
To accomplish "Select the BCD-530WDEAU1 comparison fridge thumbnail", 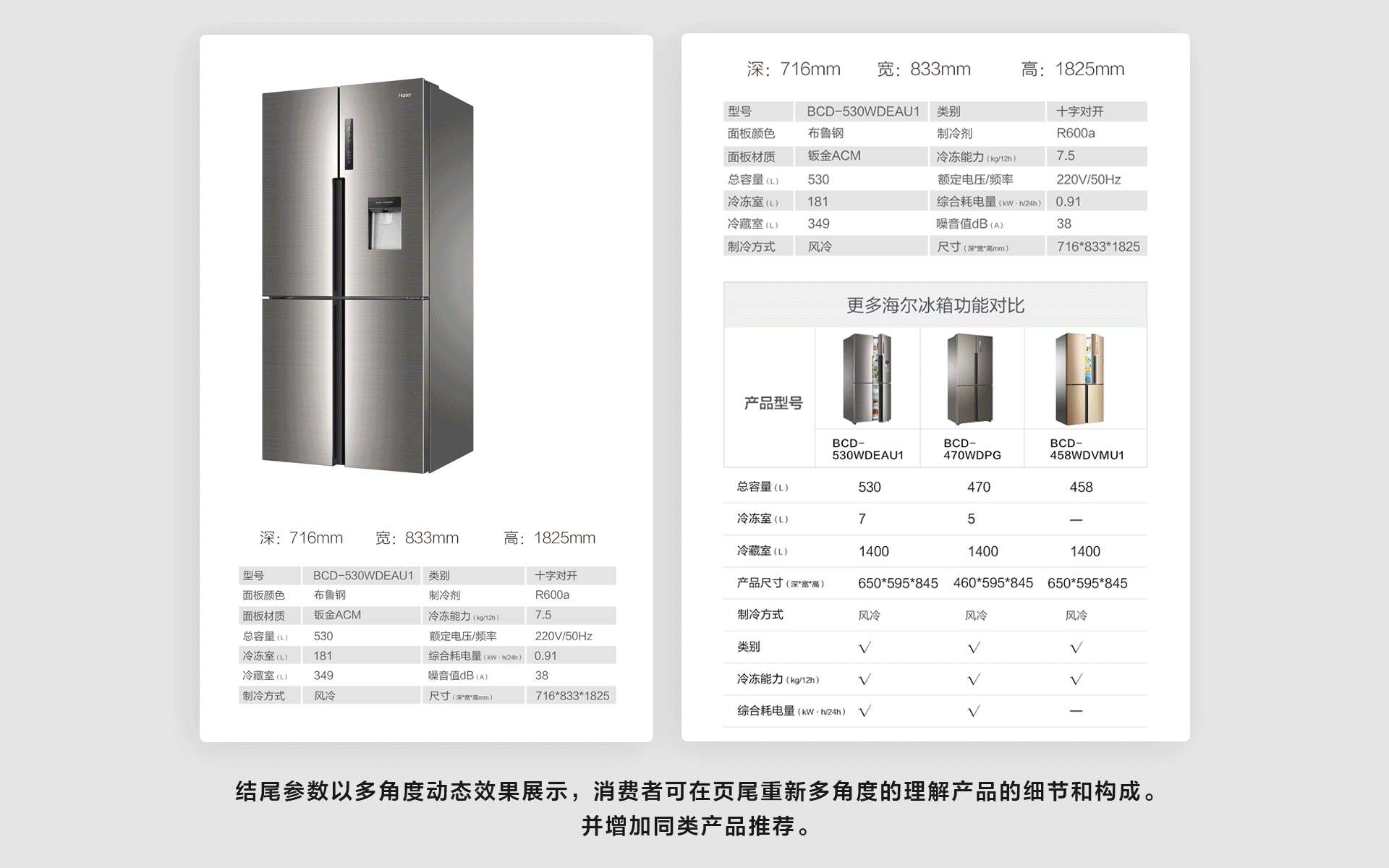I will pos(867,378).
